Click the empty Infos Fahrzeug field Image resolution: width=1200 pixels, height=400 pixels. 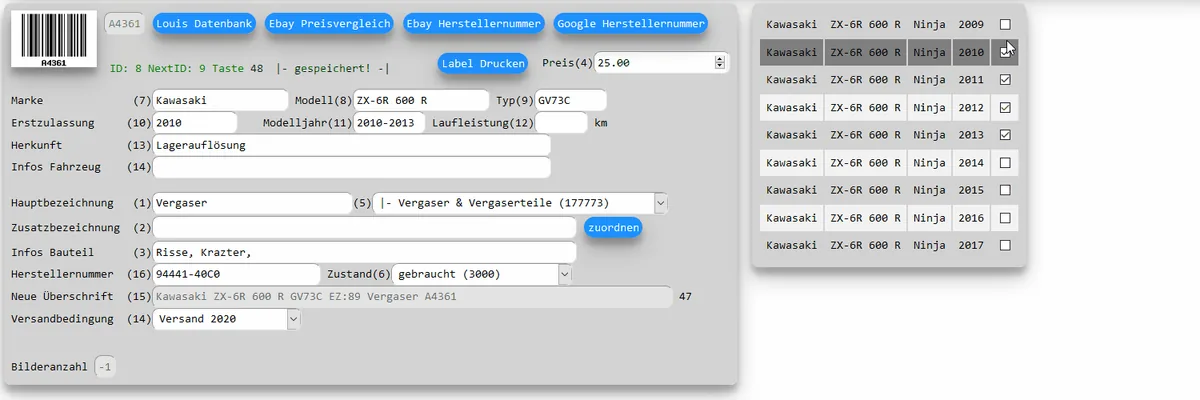pyautogui.click(x=351, y=167)
